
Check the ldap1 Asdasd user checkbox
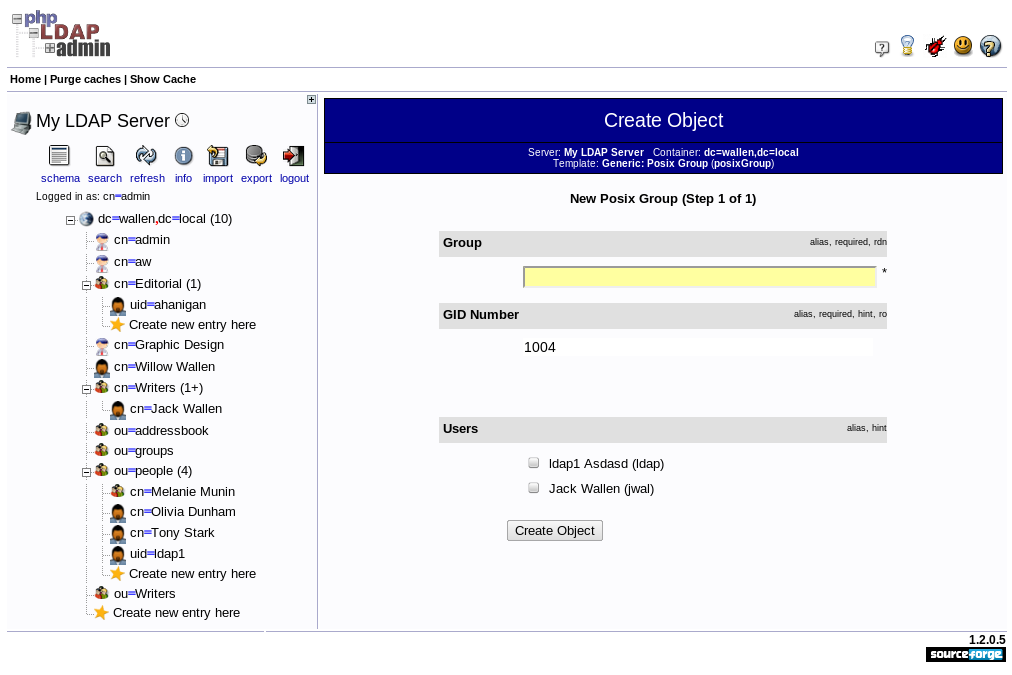point(534,463)
